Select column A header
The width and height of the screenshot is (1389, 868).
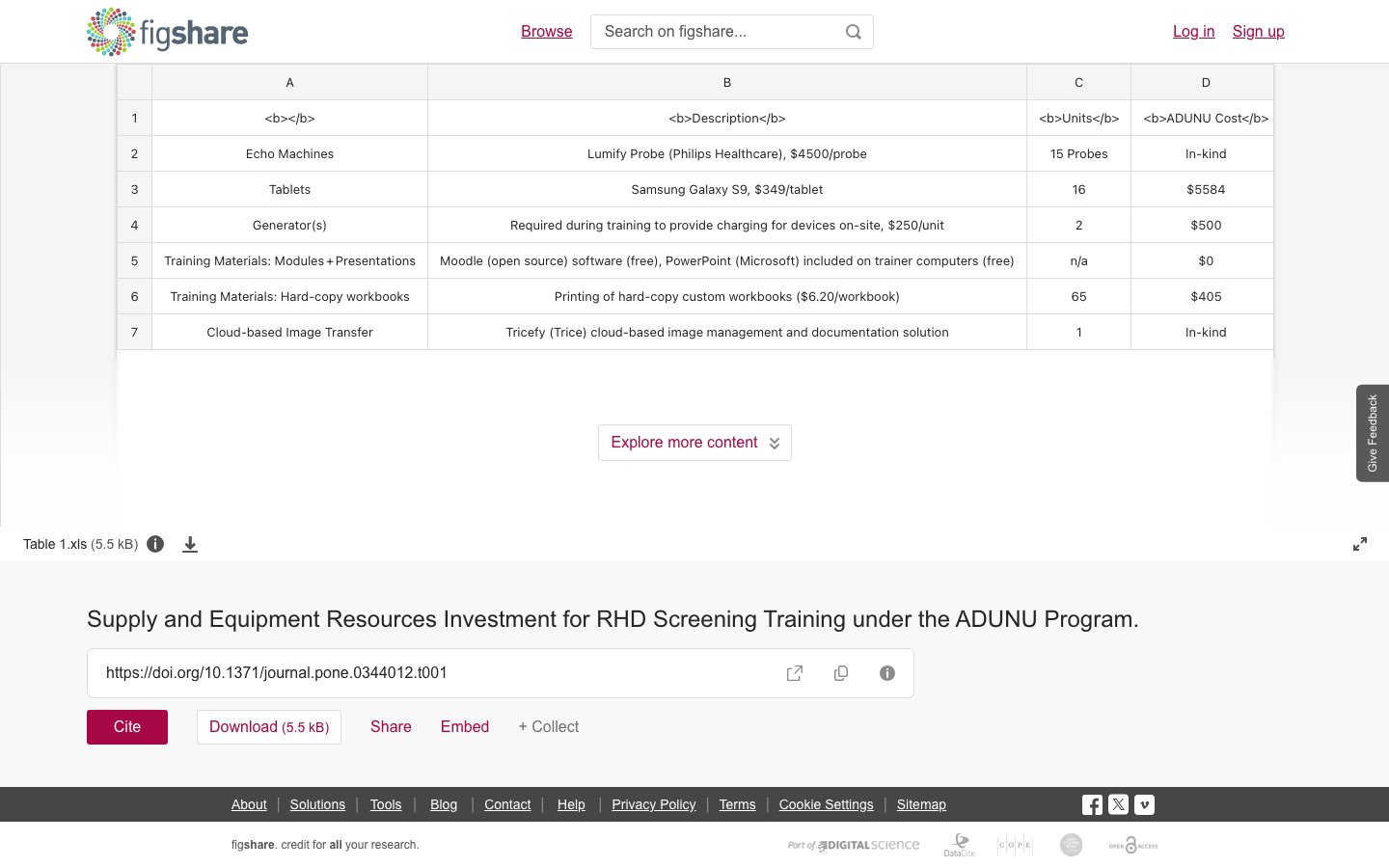coord(289,83)
